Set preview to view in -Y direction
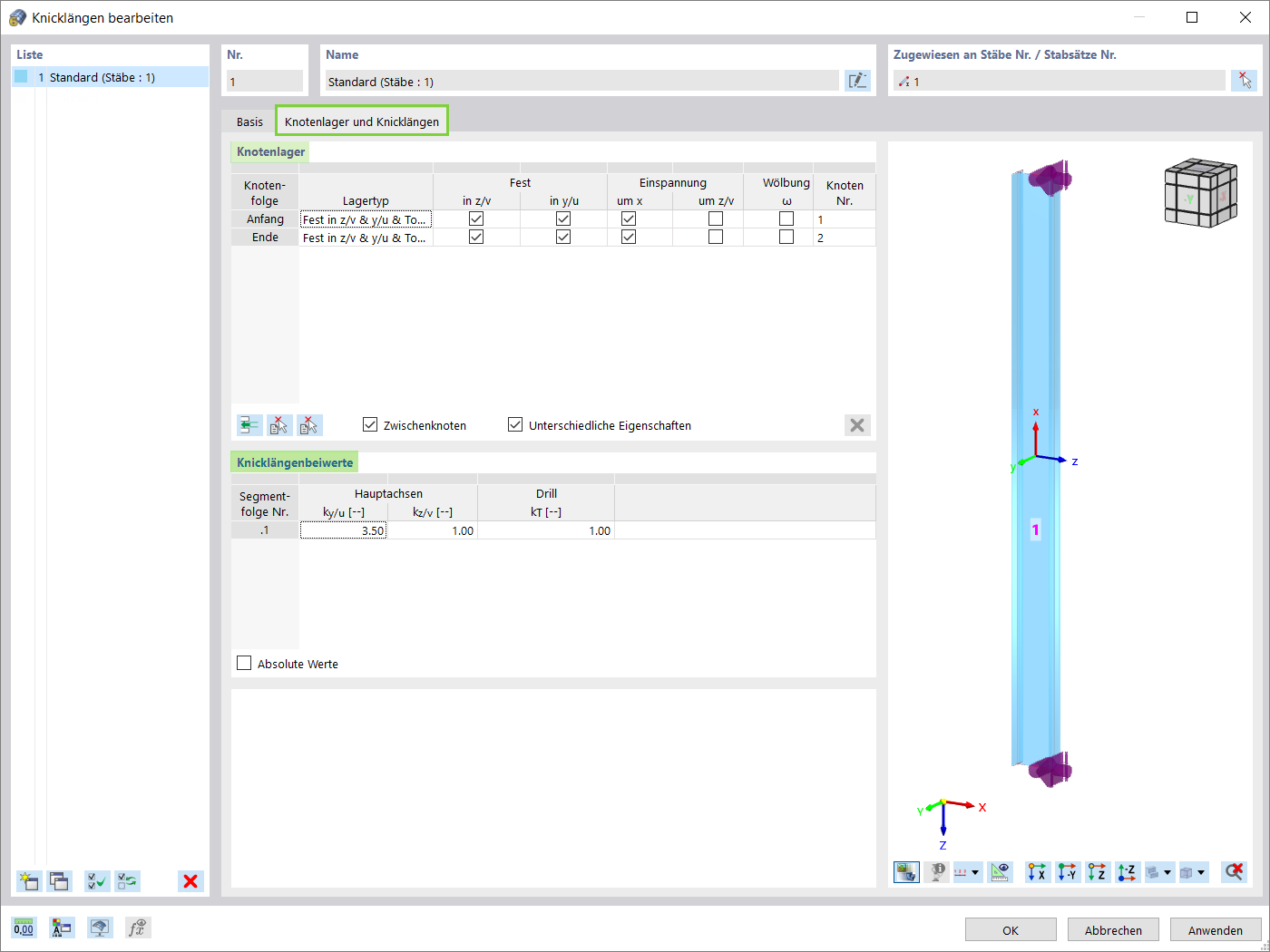Image resolution: width=1270 pixels, height=952 pixels. [1068, 872]
